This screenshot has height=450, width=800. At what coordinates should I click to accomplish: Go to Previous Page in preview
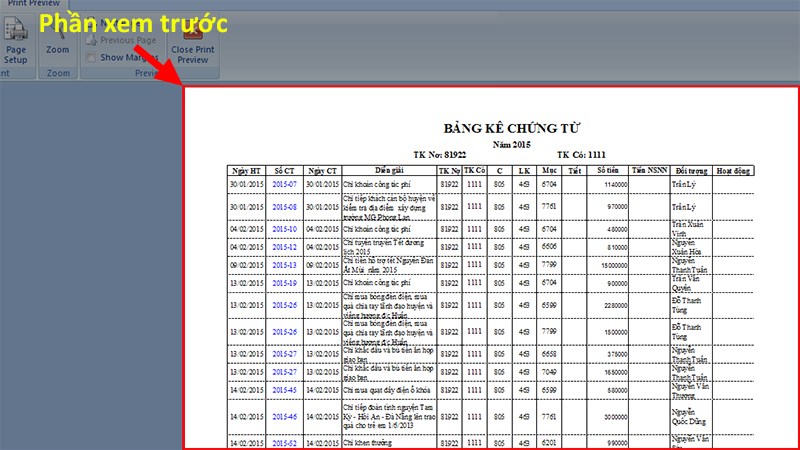click(x=121, y=40)
